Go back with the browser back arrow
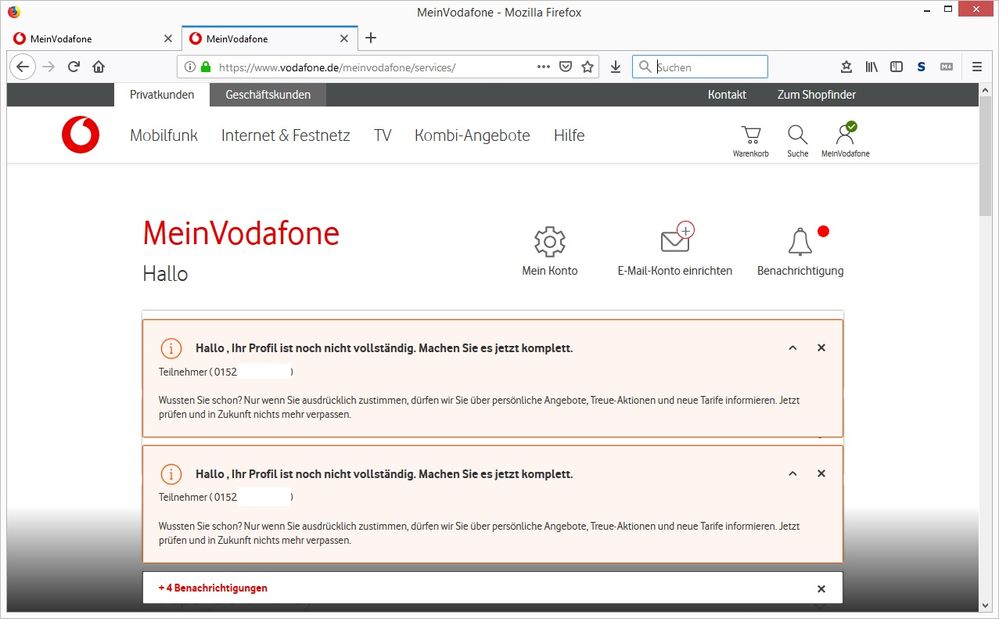The image size is (999, 619). [23, 67]
